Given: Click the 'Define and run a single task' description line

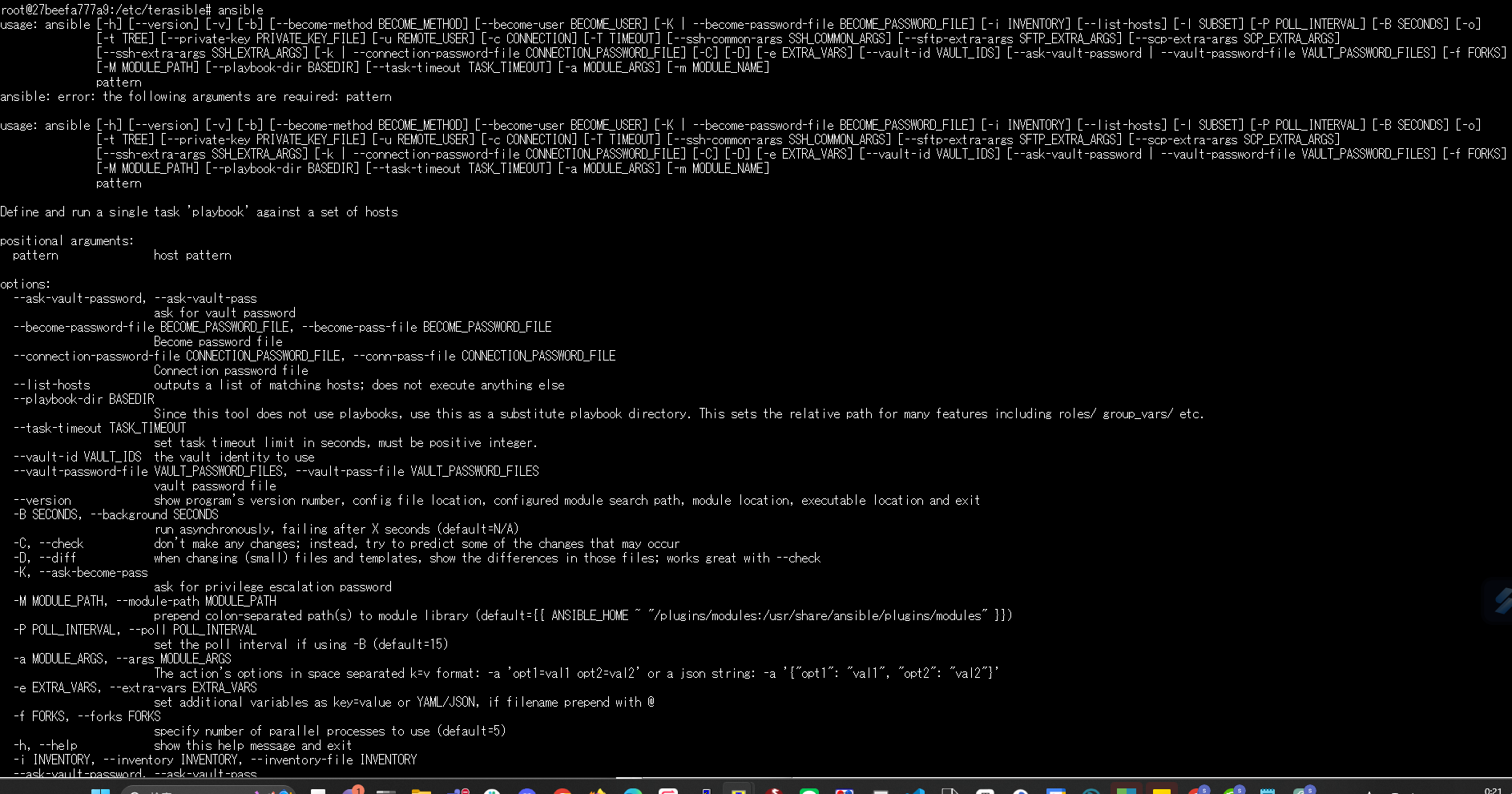Looking at the screenshot, I should coord(199,212).
